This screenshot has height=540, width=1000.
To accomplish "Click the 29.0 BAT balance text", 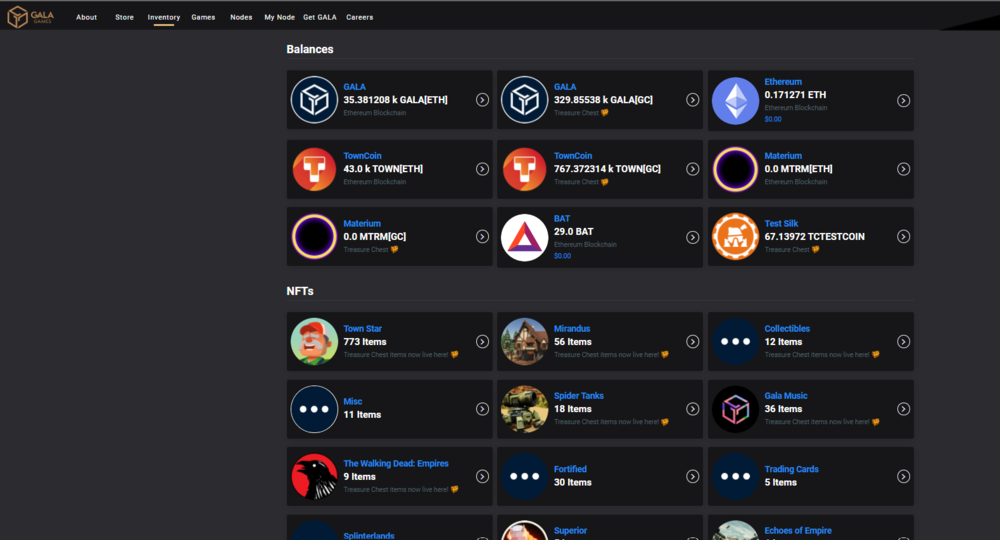I will click(x=573, y=231).
